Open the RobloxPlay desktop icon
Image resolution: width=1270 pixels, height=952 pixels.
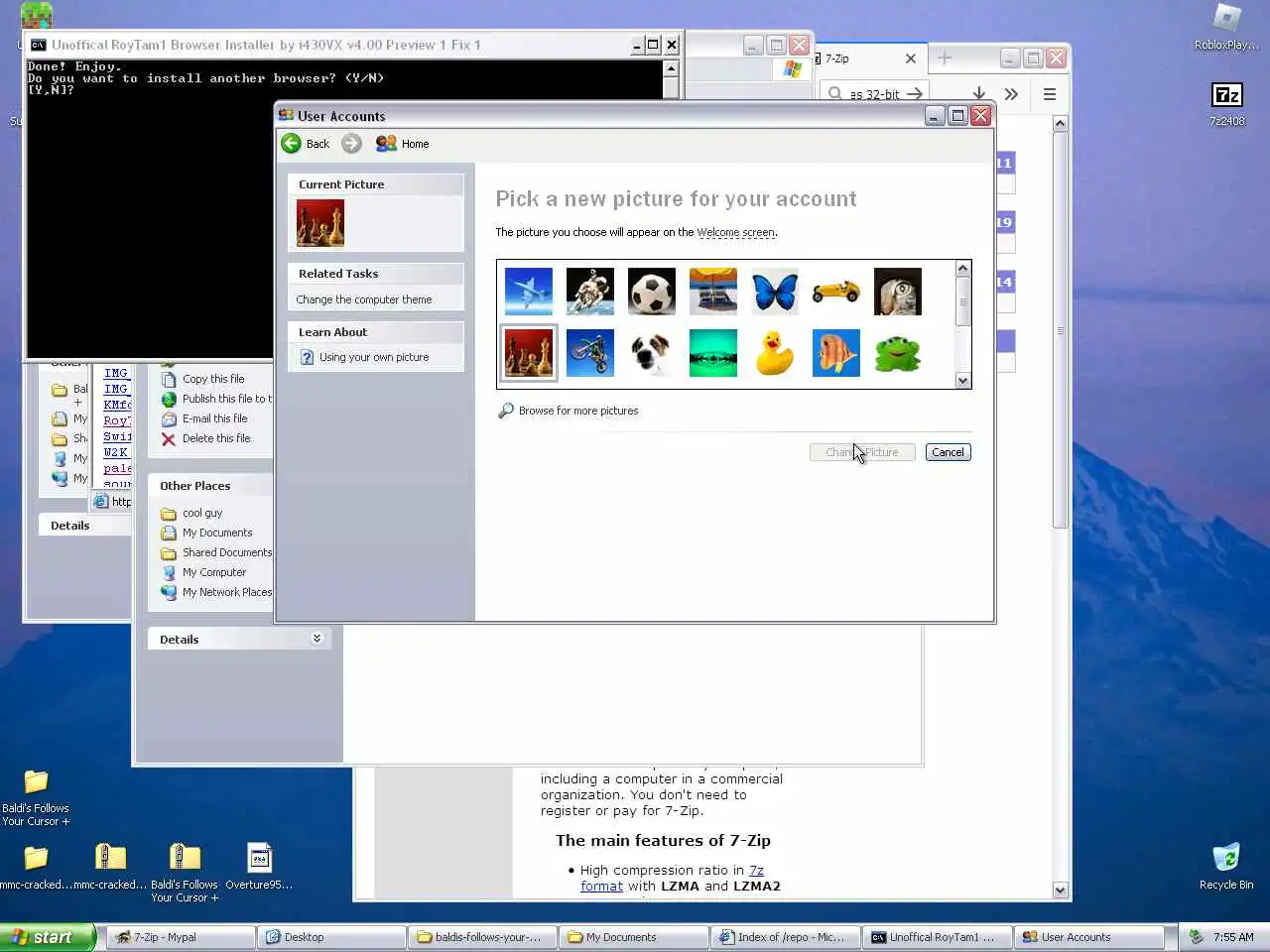pyautogui.click(x=1227, y=28)
